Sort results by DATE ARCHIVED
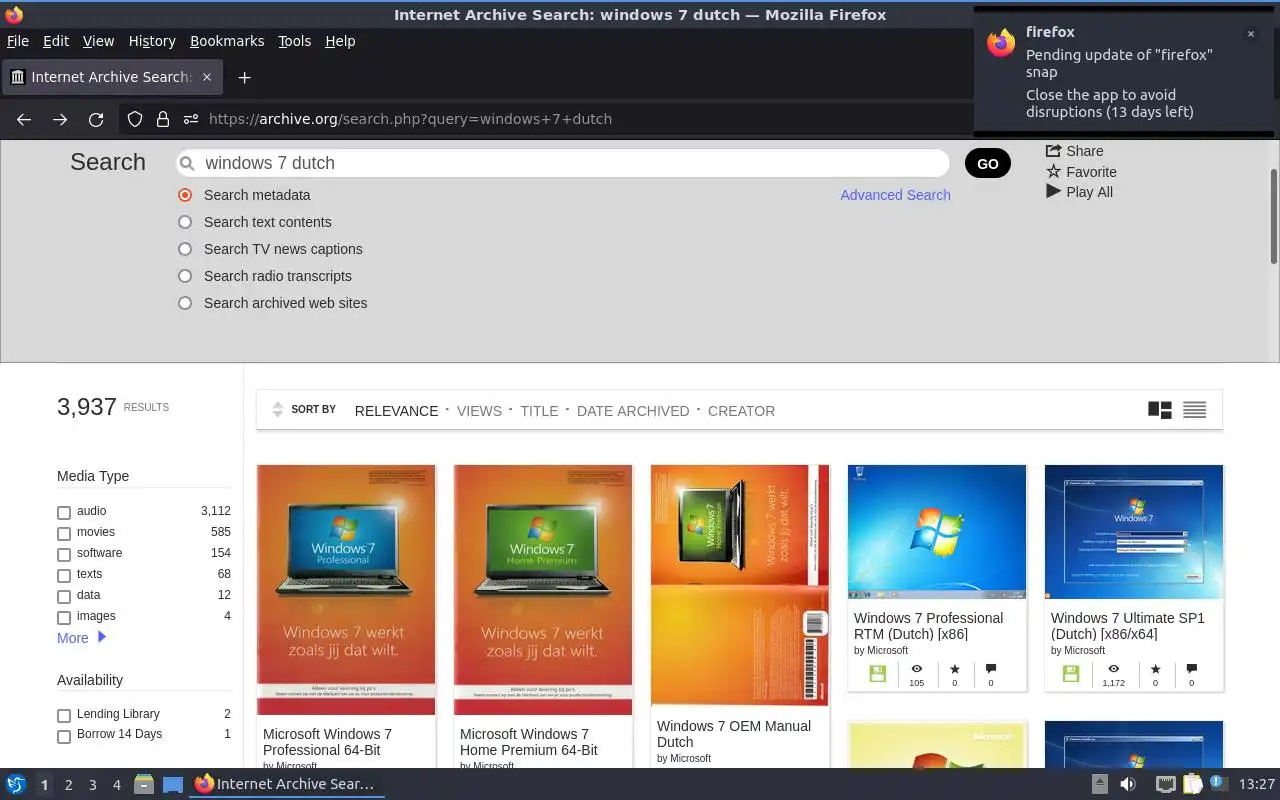This screenshot has height=800, width=1280. click(633, 411)
